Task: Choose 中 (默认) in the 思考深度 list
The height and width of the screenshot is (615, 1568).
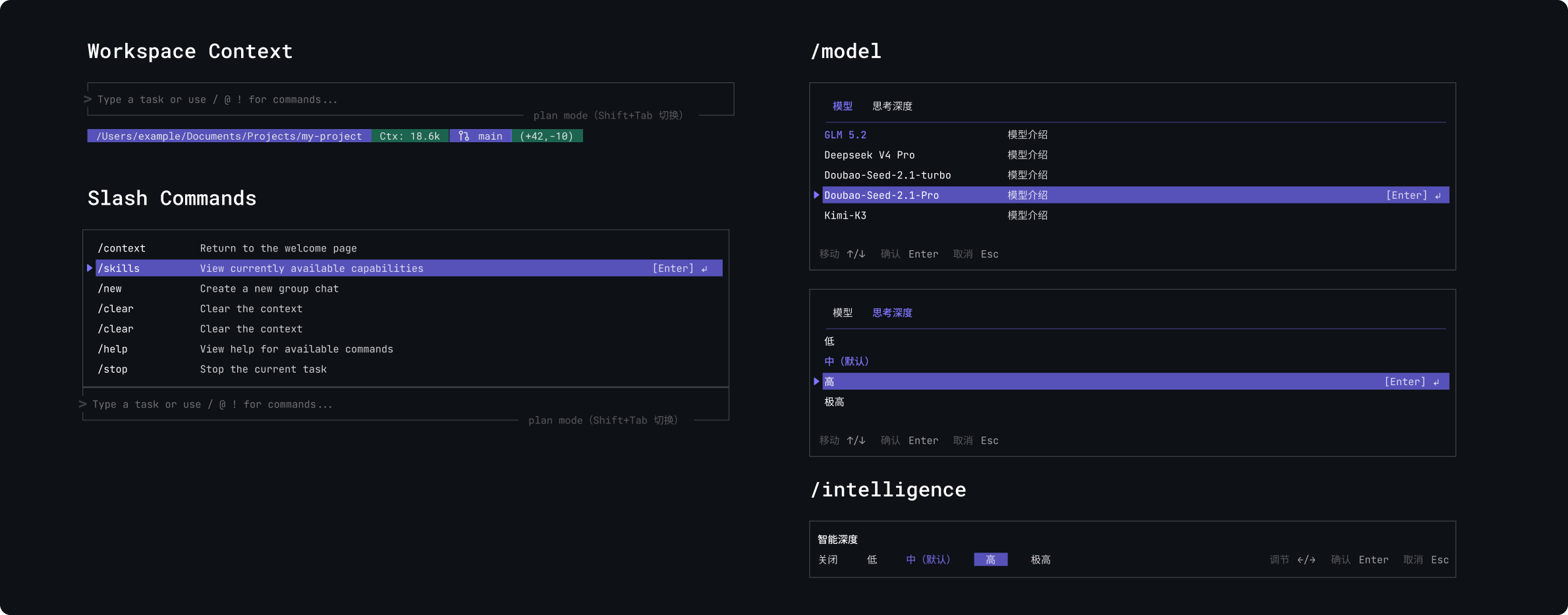Action: click(x=847, y=361)
